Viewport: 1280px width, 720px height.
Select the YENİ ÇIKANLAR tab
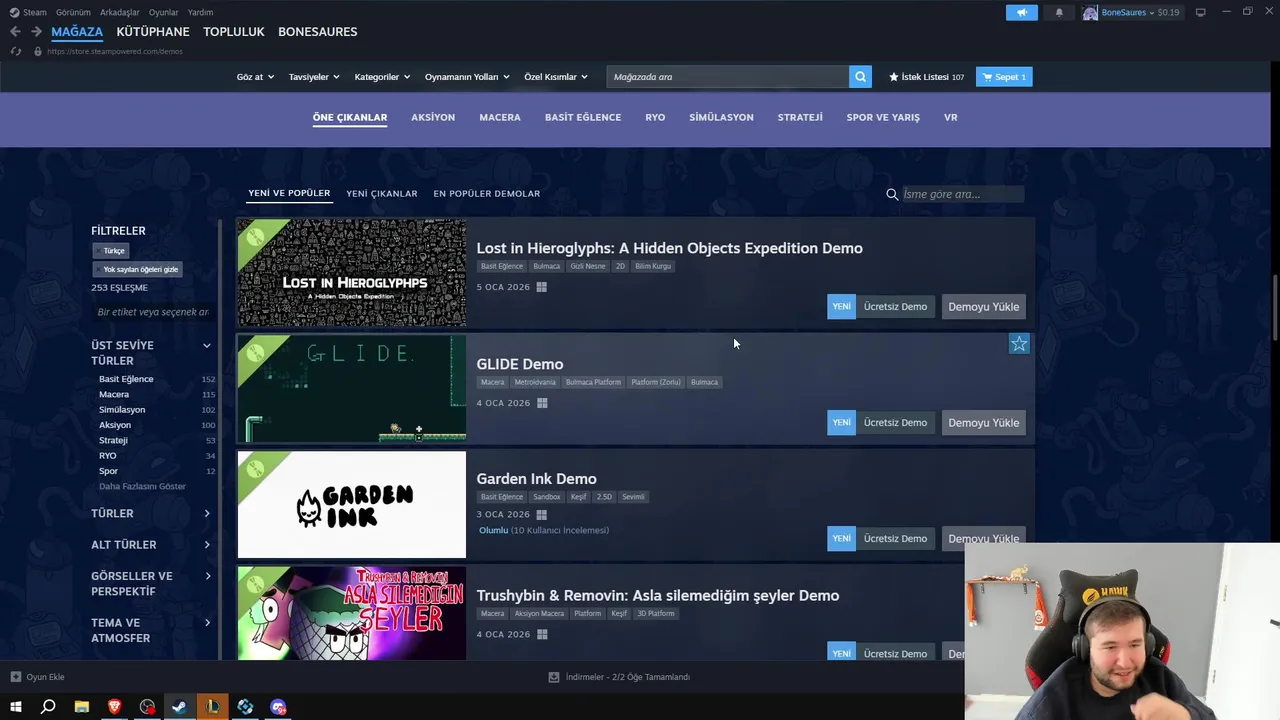coord(382,194)
